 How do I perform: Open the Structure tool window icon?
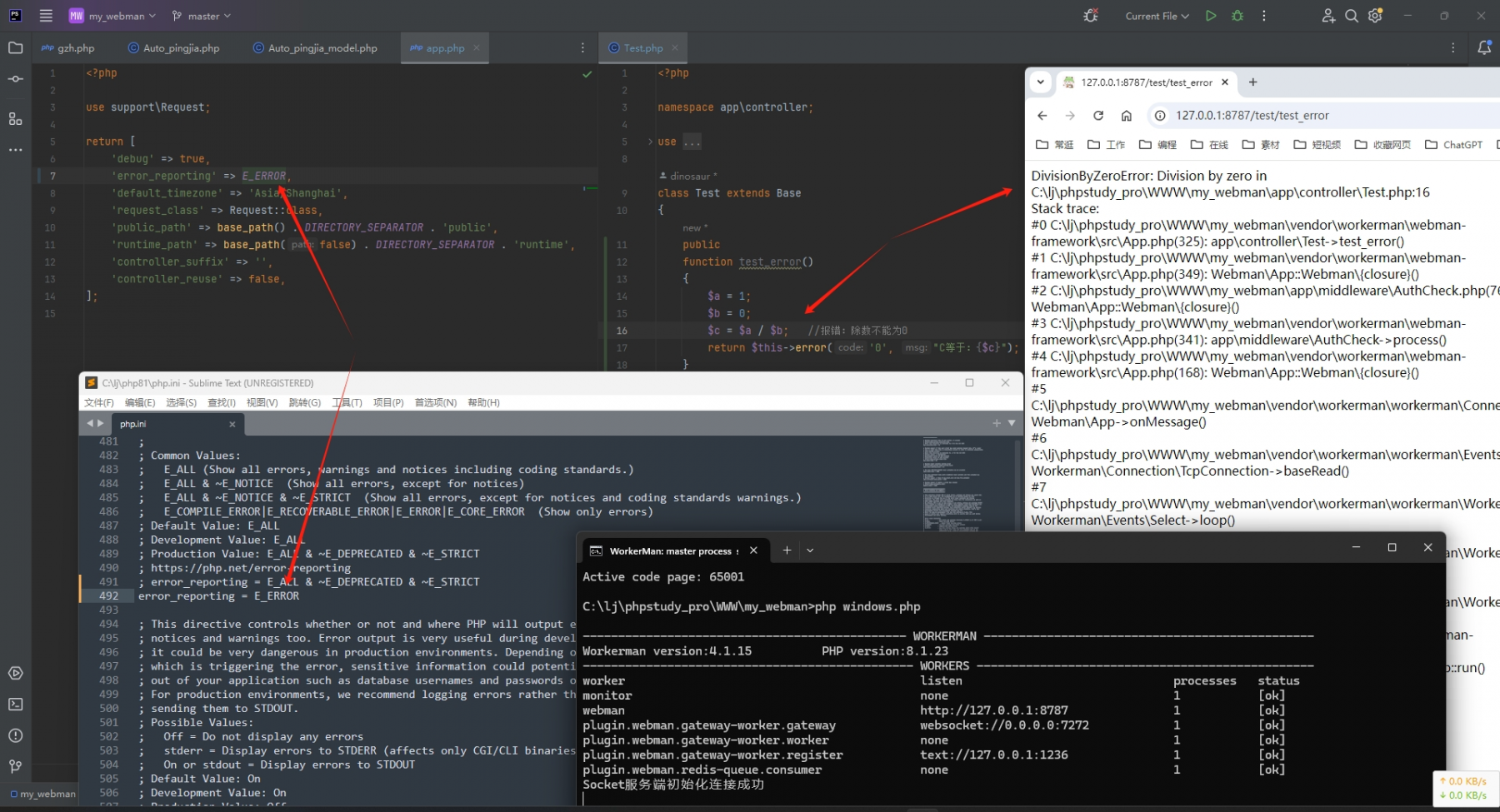(15, 119)
